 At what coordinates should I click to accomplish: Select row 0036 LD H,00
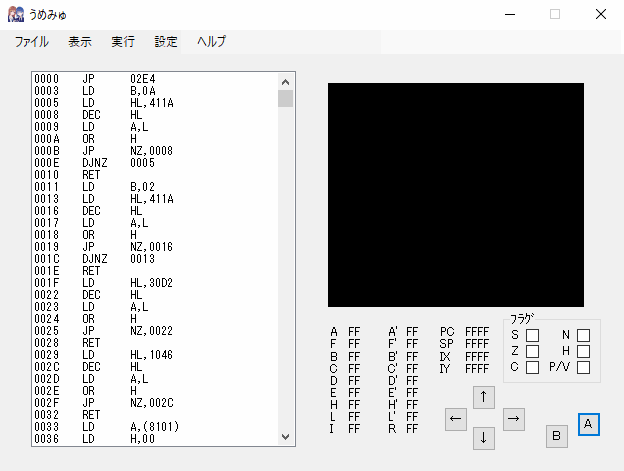click(155, 438)
